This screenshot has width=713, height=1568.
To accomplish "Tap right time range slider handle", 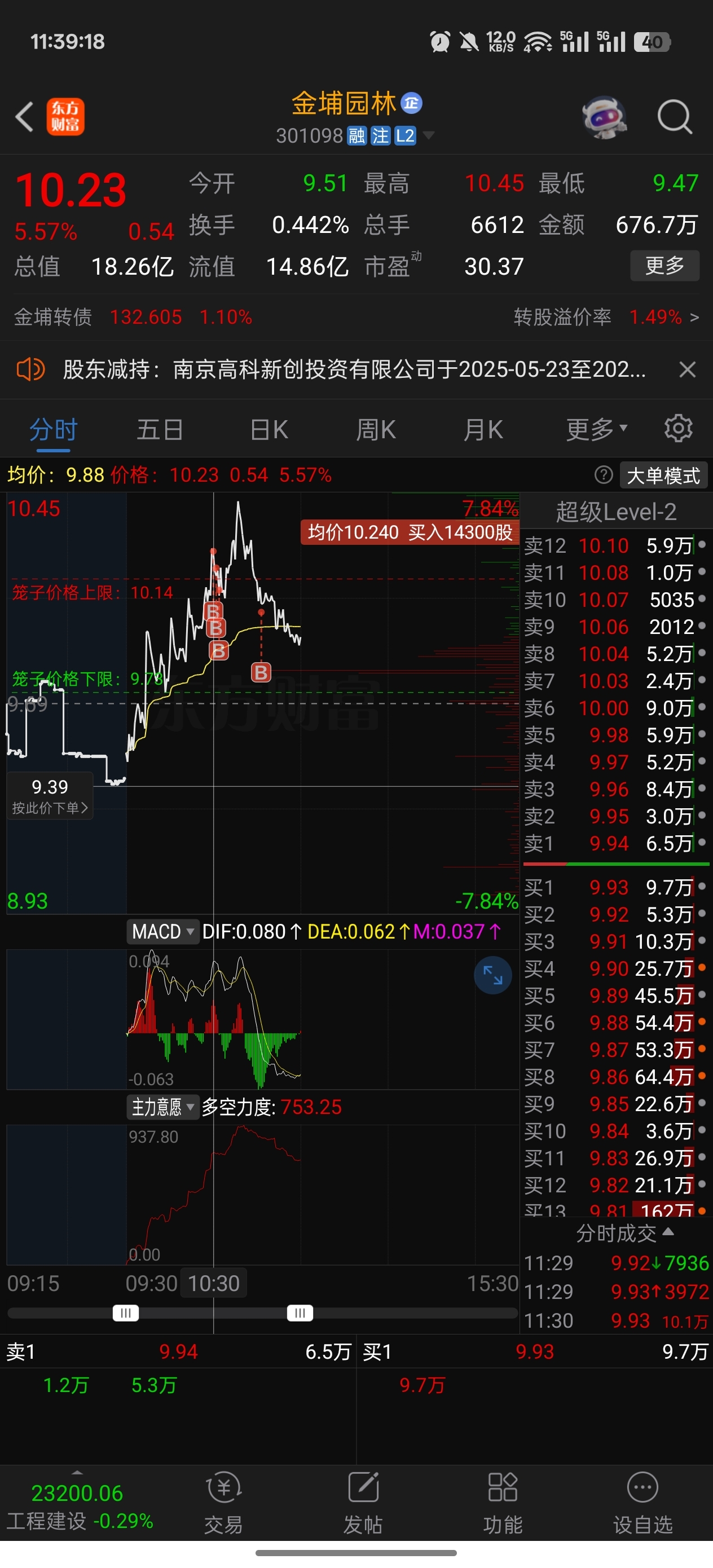I will [x=300, y=1313].
